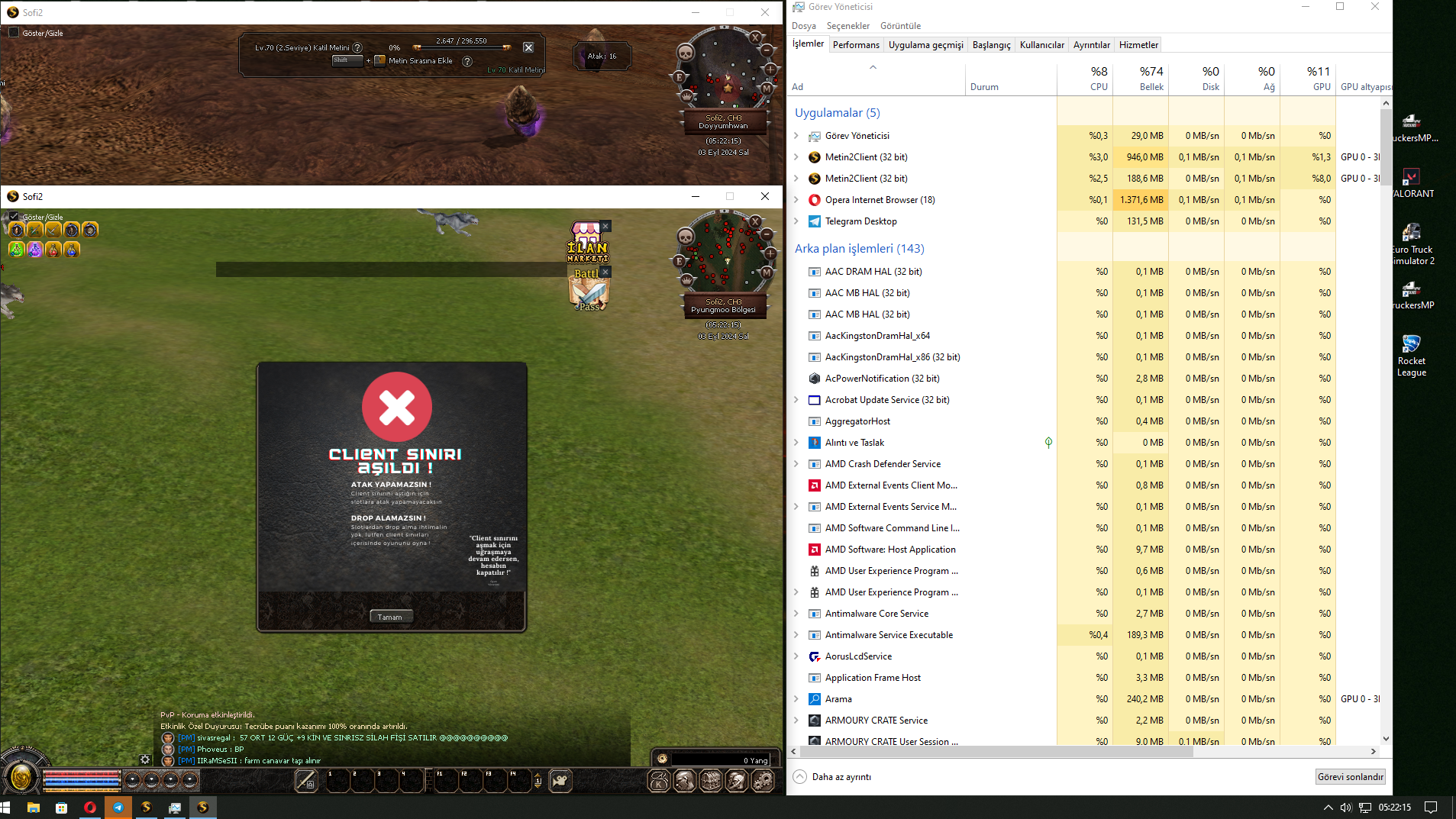
Task: Open Opera browser from the taskbar
Action: 90,807
